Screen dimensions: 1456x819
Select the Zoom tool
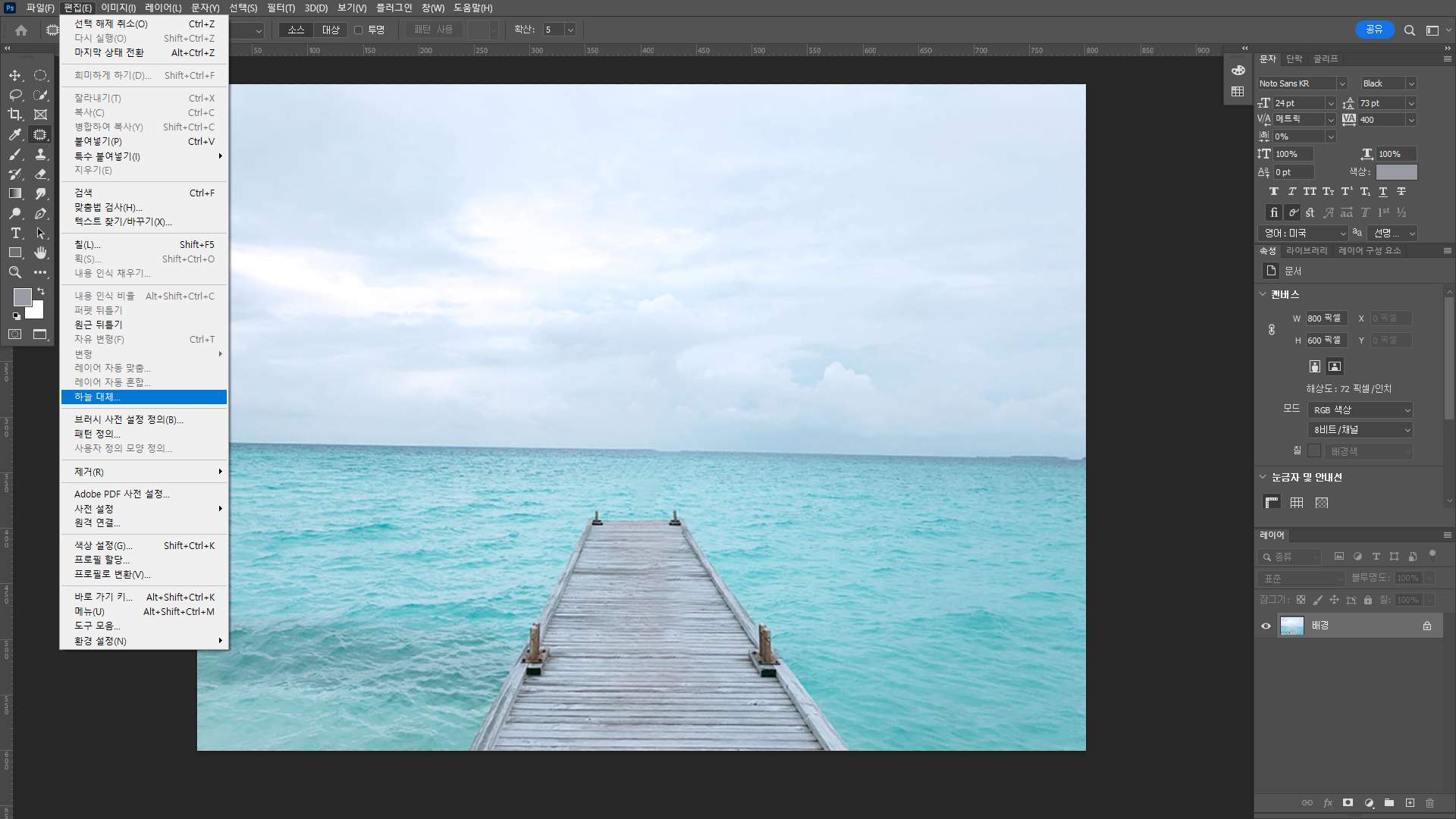coord(15,272)
